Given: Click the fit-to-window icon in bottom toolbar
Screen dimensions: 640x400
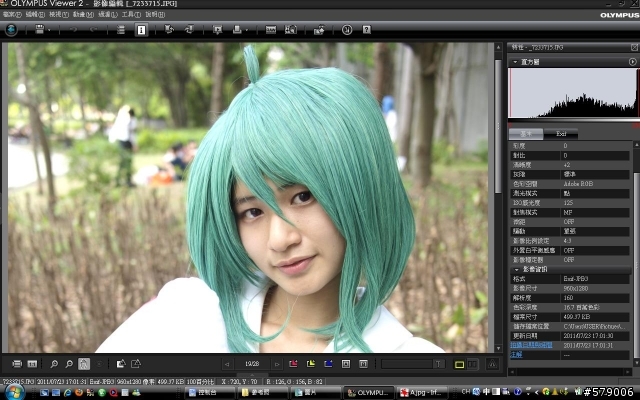Looking at the screenshot, I should click(17, 364).
